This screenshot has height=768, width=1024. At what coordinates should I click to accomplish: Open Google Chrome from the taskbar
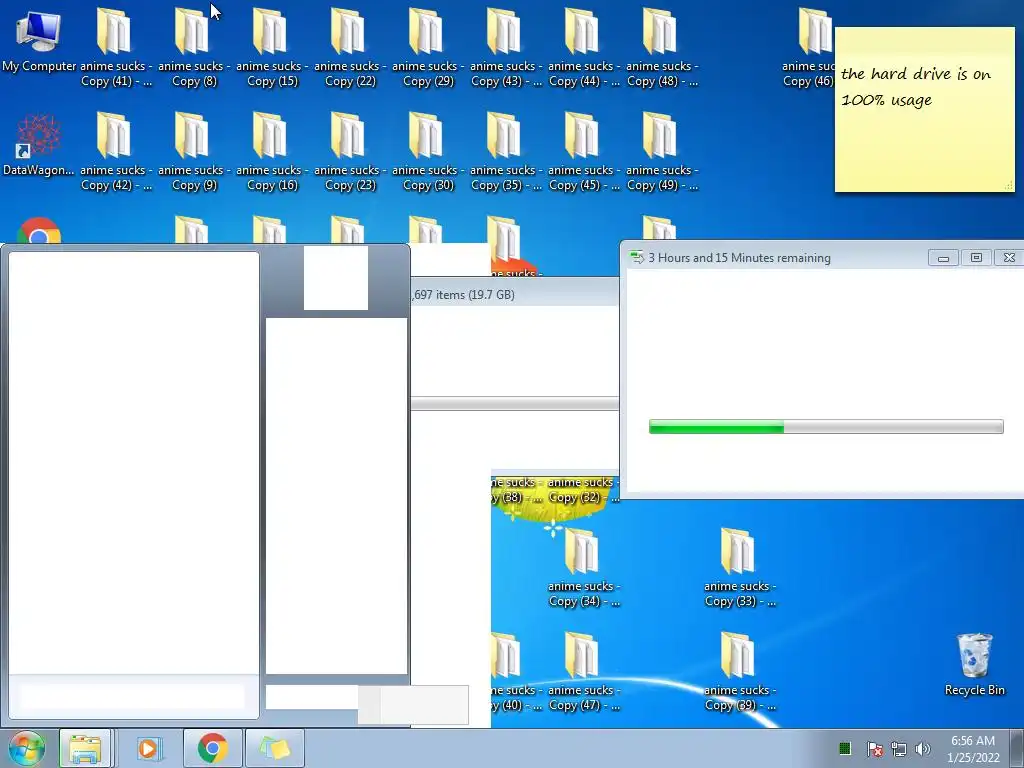pyautogui.click(x=212, y=748)
